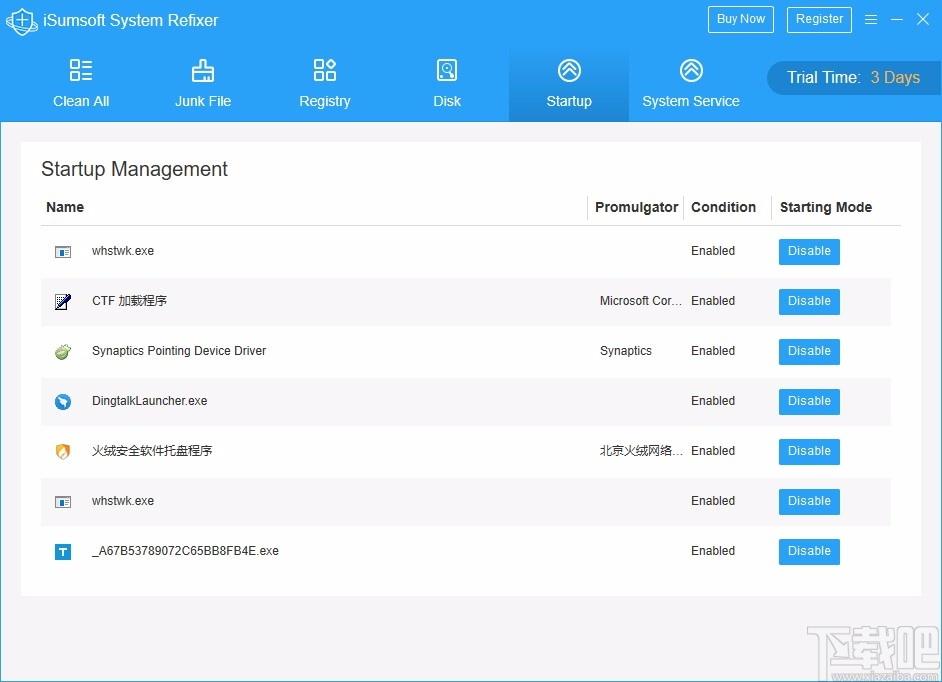Click the iSumsoft shield logo icon
Screen dimensions: 942x682
click(22, 21)
